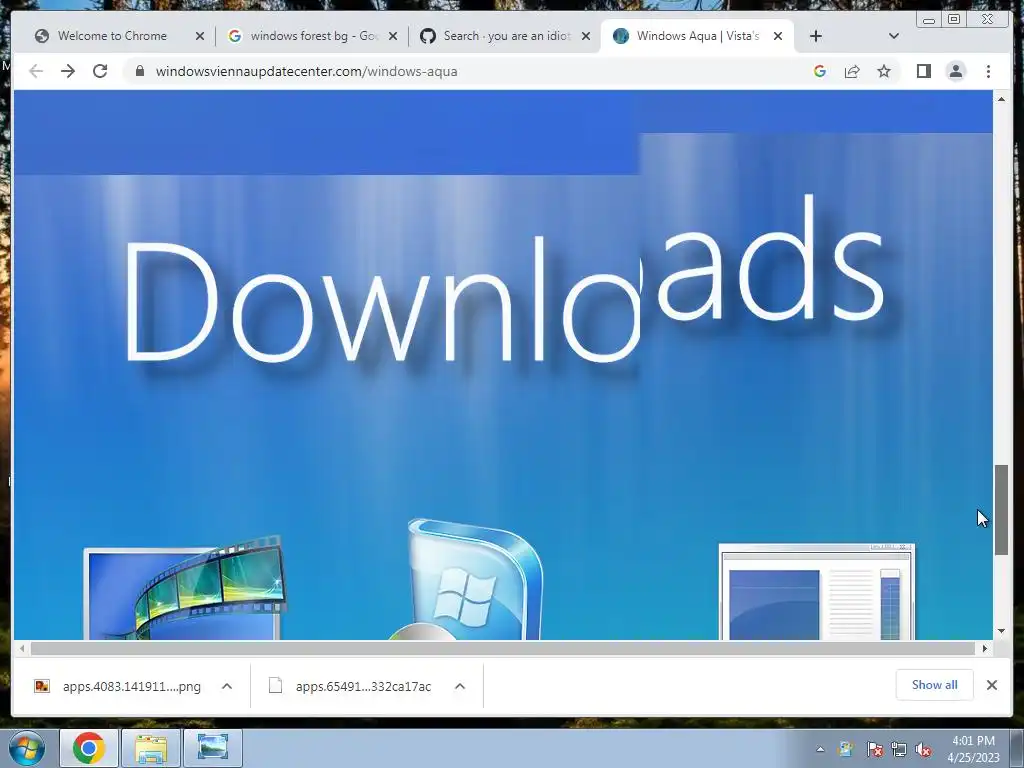Open the Windows Start menu

tap(27, 748)
